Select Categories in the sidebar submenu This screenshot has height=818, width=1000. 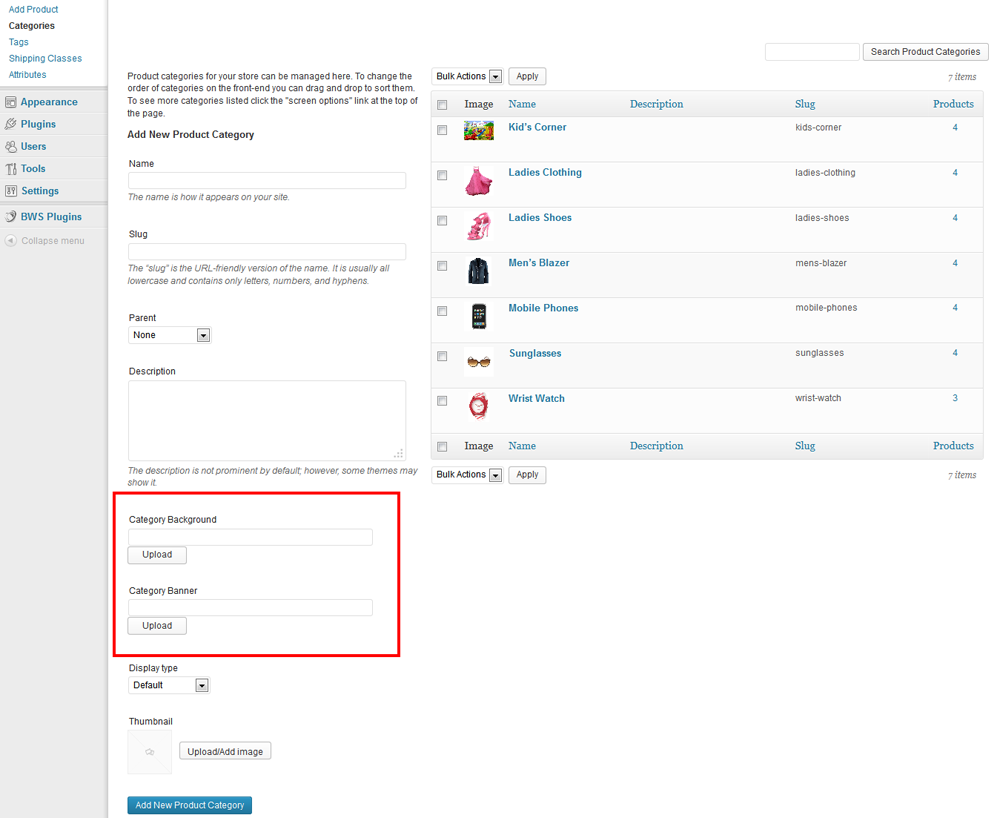coord(31,26)
